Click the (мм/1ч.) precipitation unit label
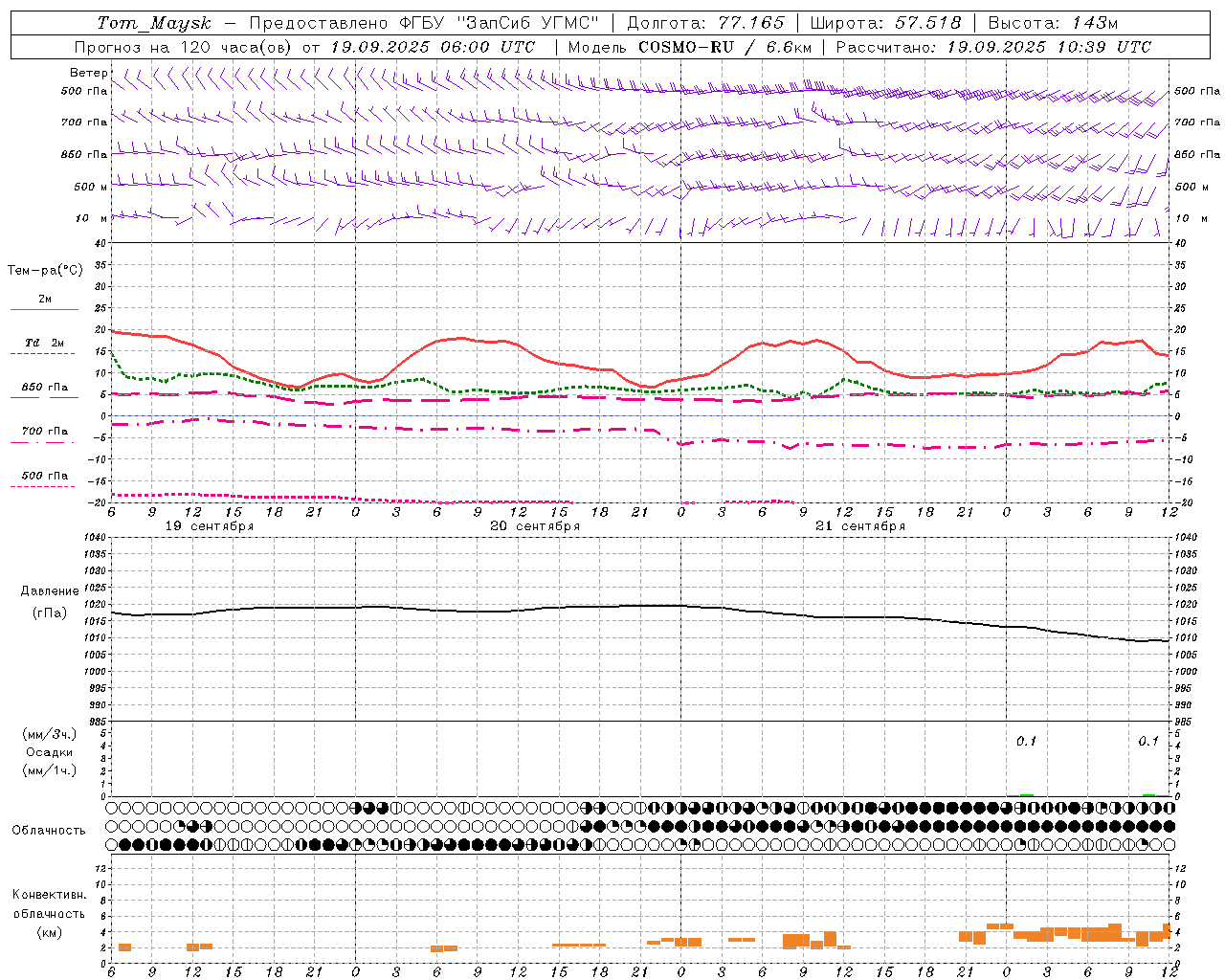1225x980 pixels. (50, 770)
